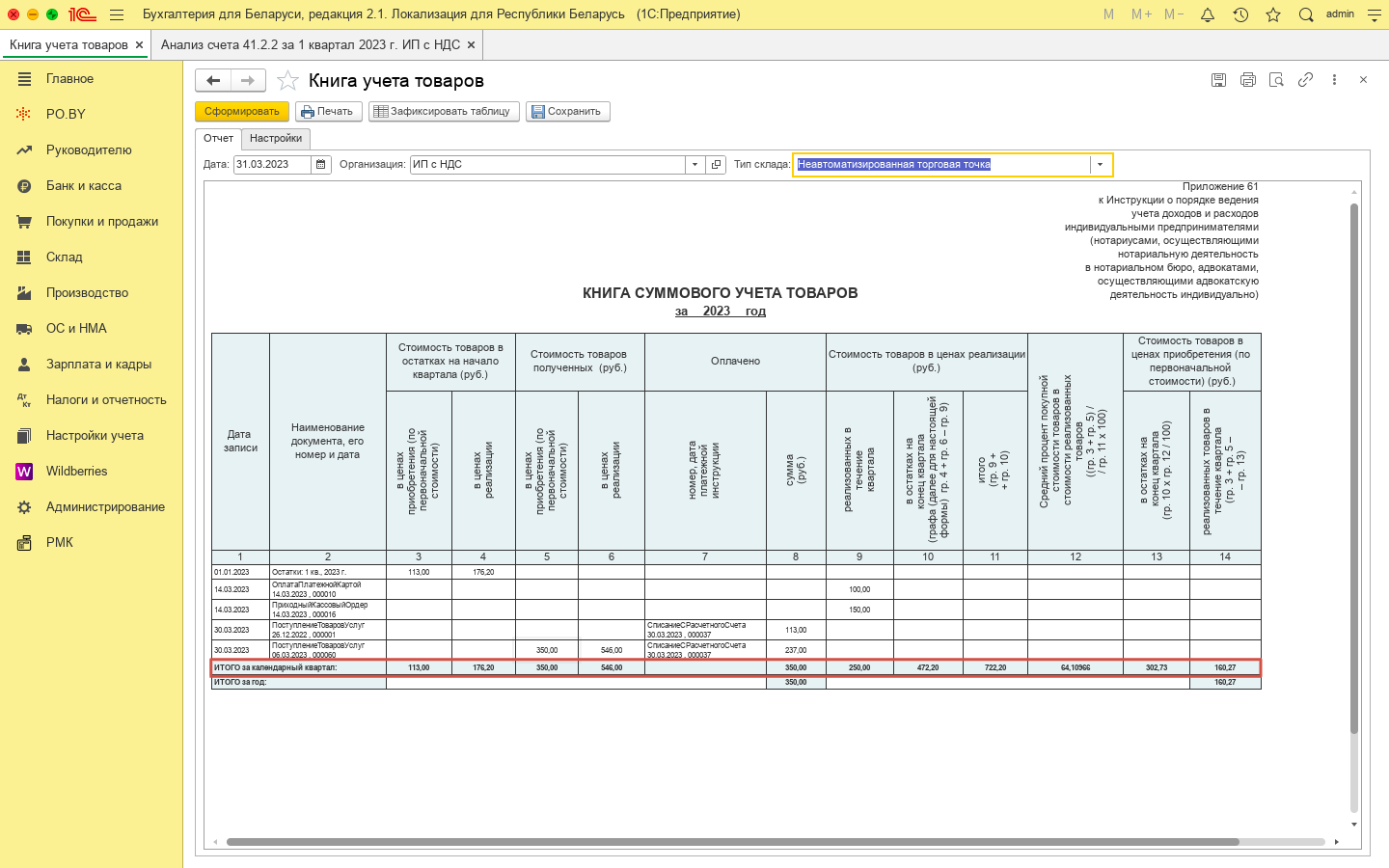1389x868 pixels.
Task: Open Банк и касса section
Action: pos(84,185)
